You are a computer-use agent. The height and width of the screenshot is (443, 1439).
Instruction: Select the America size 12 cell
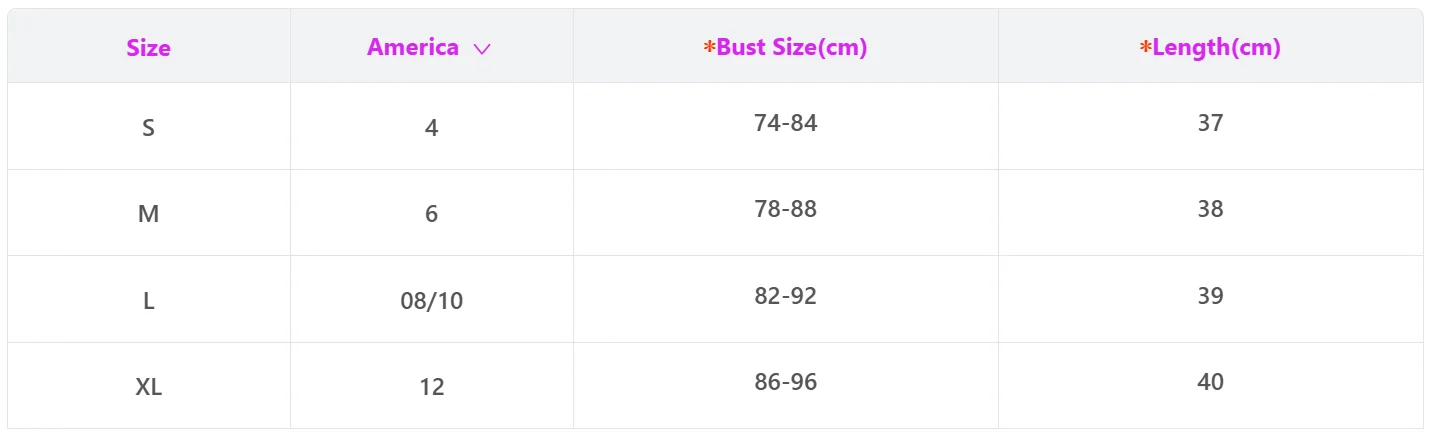432,386
